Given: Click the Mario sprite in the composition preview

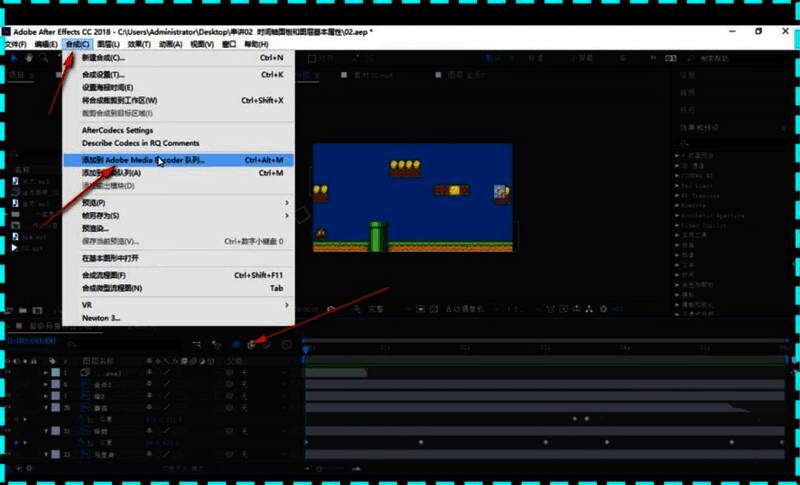Looking at the screenshot, I should pos(321,234).
